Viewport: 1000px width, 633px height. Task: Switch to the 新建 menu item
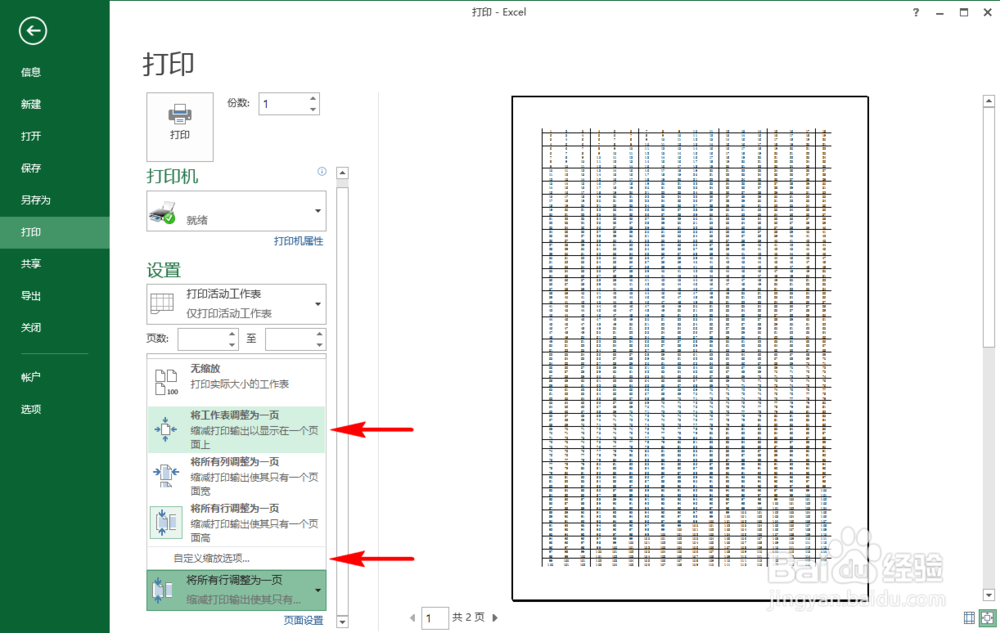tap(30, 104)
